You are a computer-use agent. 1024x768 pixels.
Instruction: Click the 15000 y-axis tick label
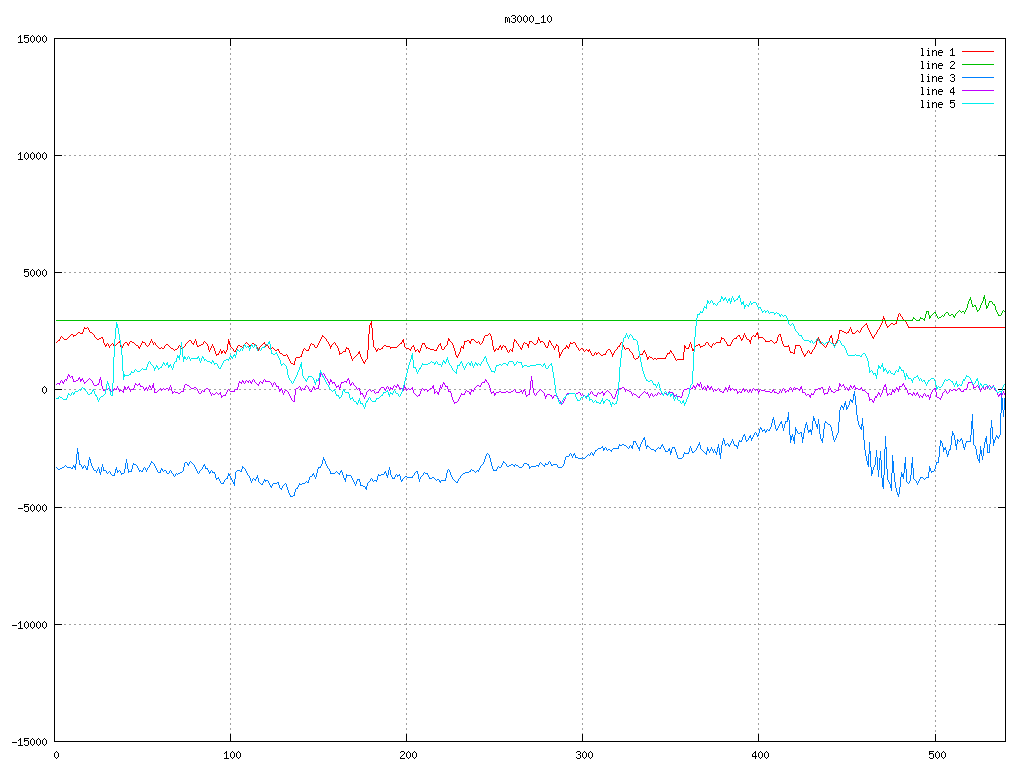pyautogui.click(x=32, y=39)
